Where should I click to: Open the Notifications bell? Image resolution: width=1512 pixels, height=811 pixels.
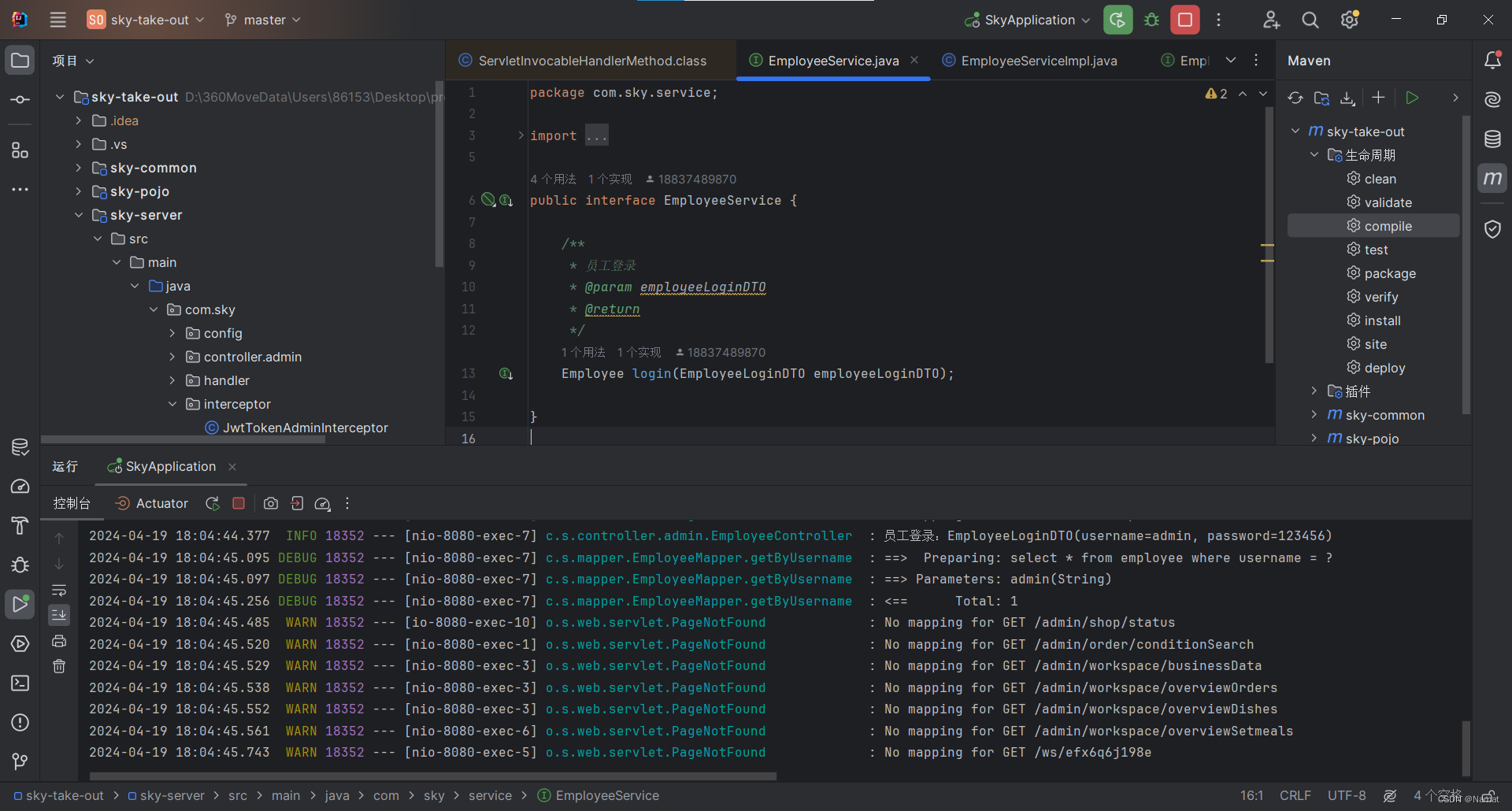point(1492,61)
